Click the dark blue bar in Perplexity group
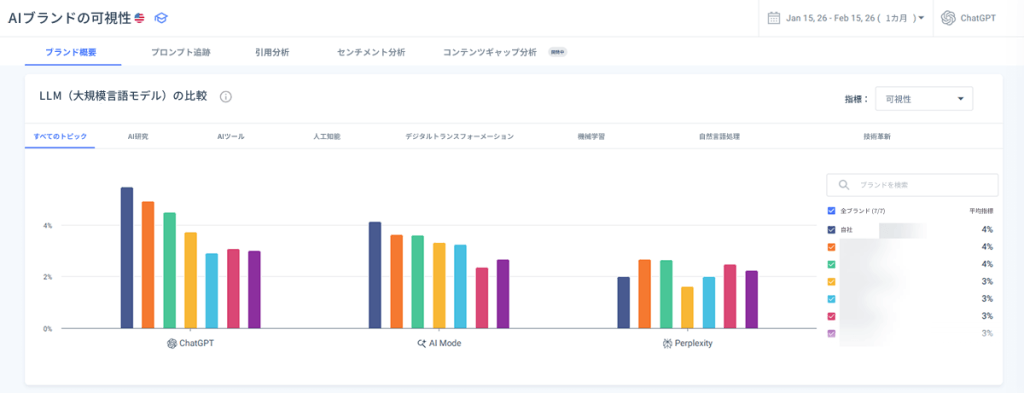 (624, 303)
